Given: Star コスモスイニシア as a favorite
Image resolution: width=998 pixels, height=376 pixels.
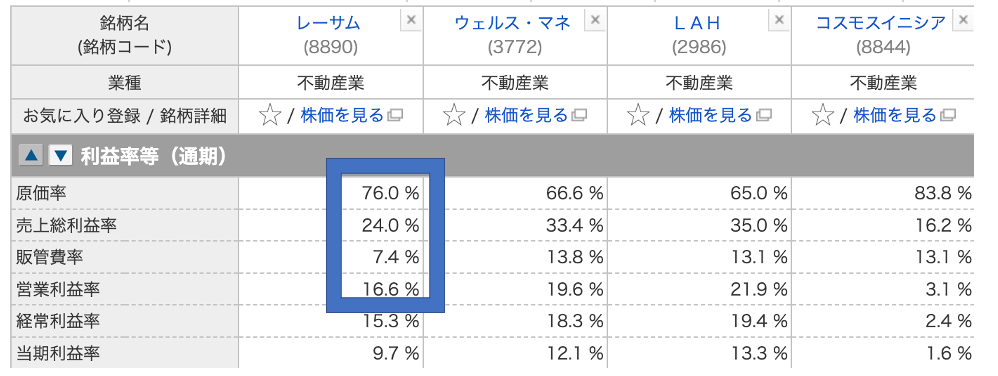Looking at the screenshot, I should tap(822, 116).
